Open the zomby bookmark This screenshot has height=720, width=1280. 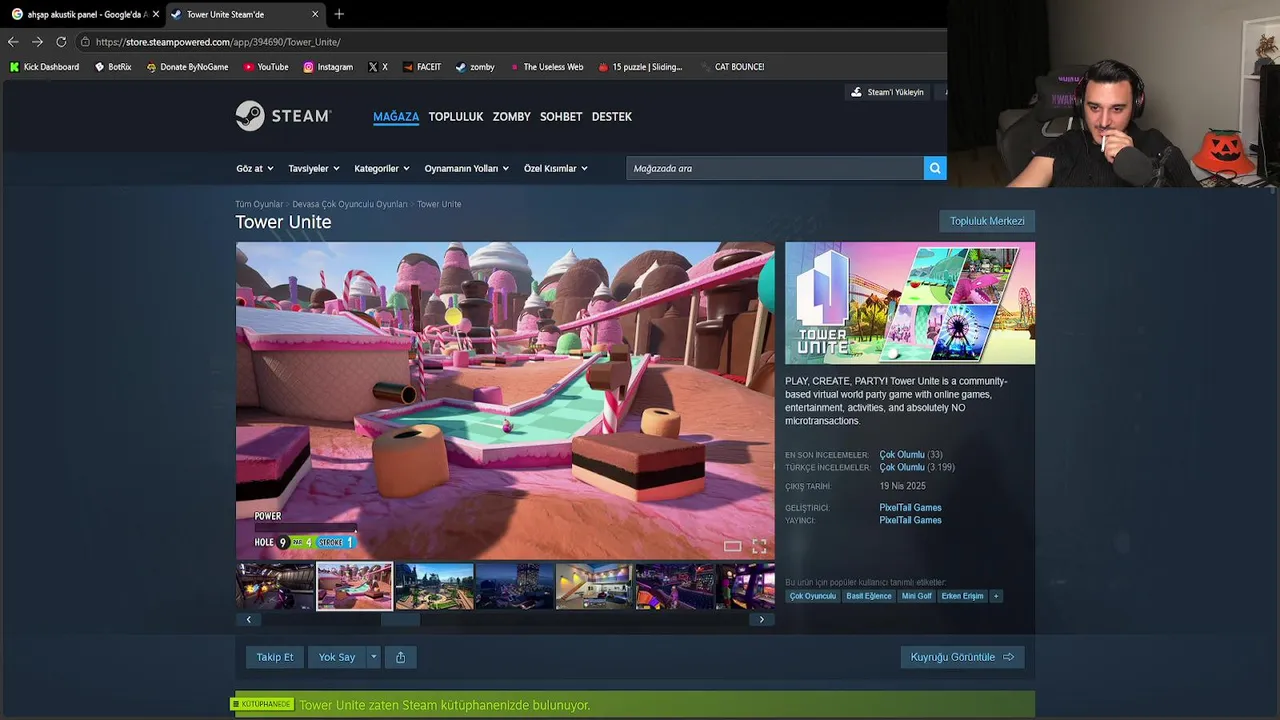[475, 67]
